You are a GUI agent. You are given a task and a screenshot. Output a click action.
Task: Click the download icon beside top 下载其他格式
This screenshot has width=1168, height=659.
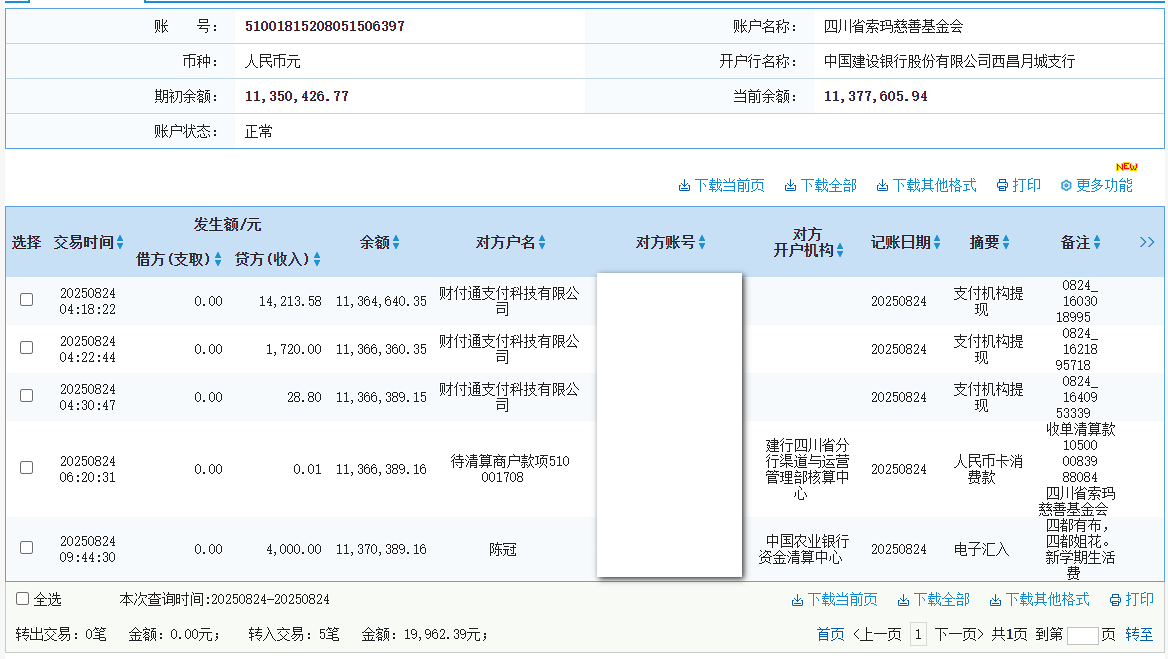tap(882, 186)
